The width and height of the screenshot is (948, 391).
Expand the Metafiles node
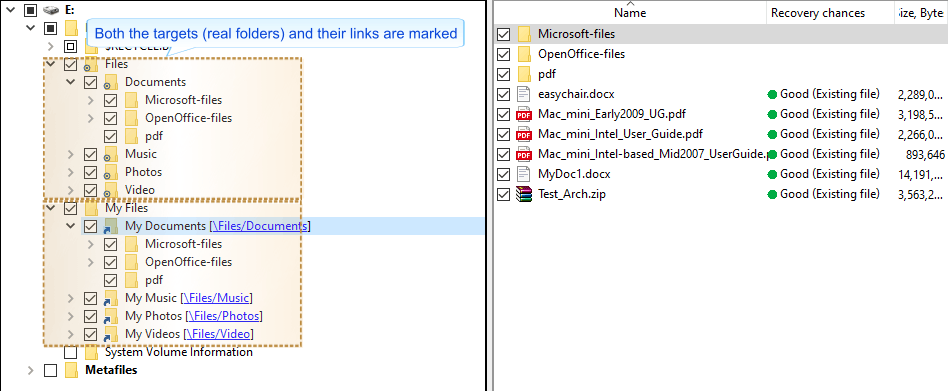[x=31, y=370]
